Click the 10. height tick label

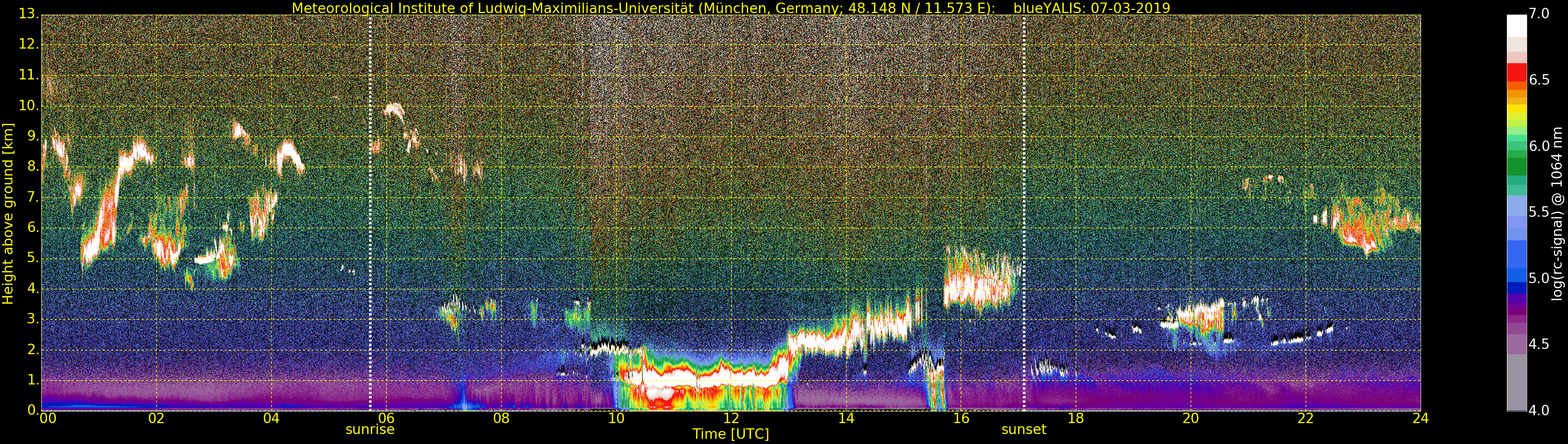tap(29, 105)
